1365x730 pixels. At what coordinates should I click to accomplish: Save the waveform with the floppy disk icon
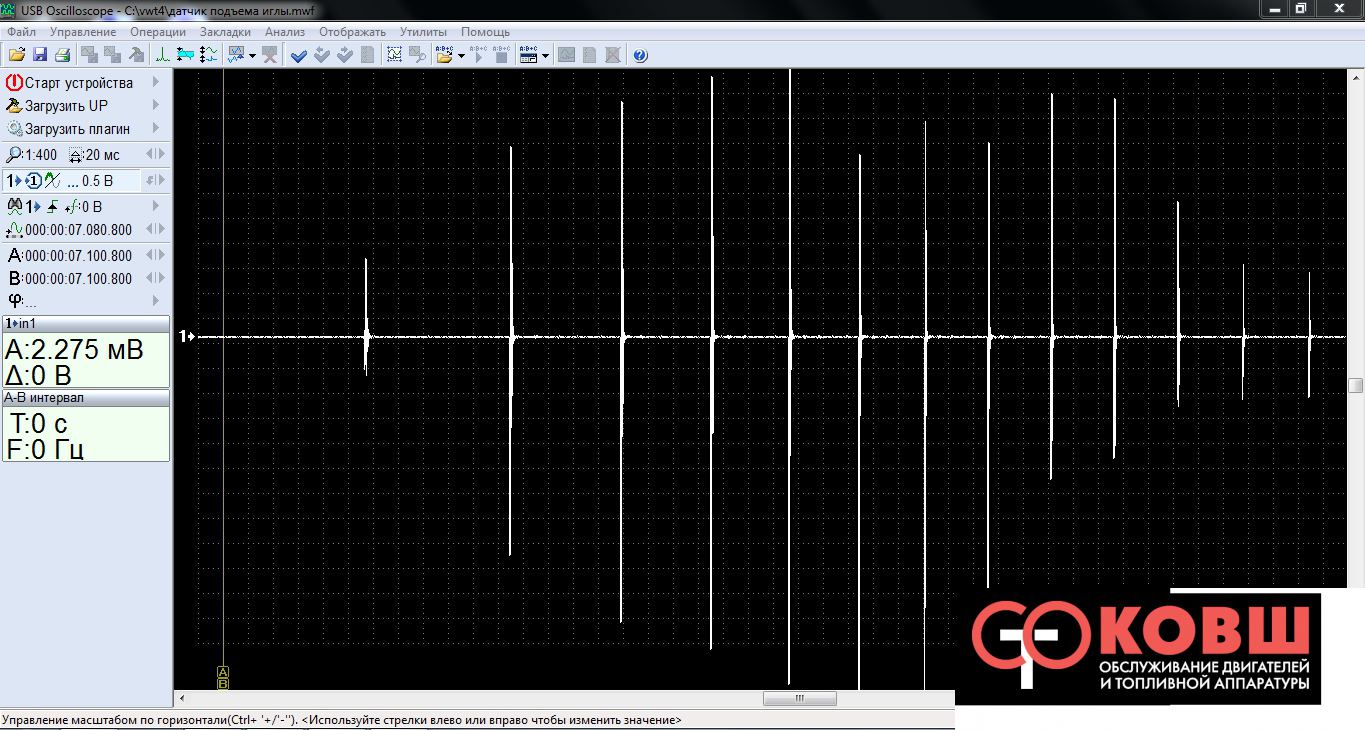coord(40,55)
